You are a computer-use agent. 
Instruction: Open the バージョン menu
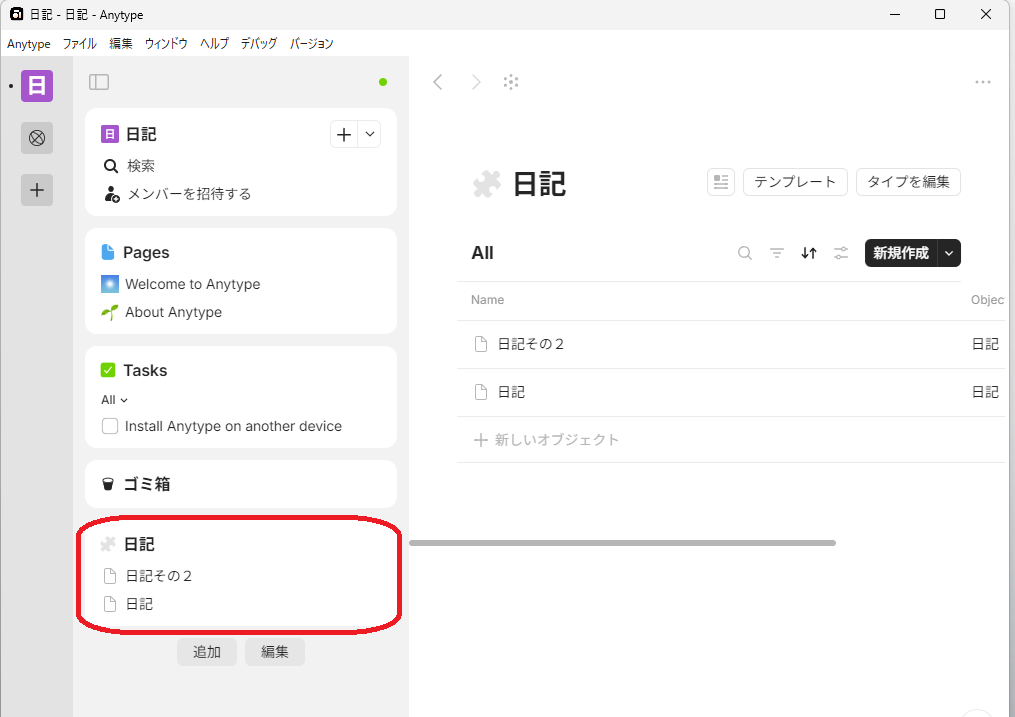point(311,44)
